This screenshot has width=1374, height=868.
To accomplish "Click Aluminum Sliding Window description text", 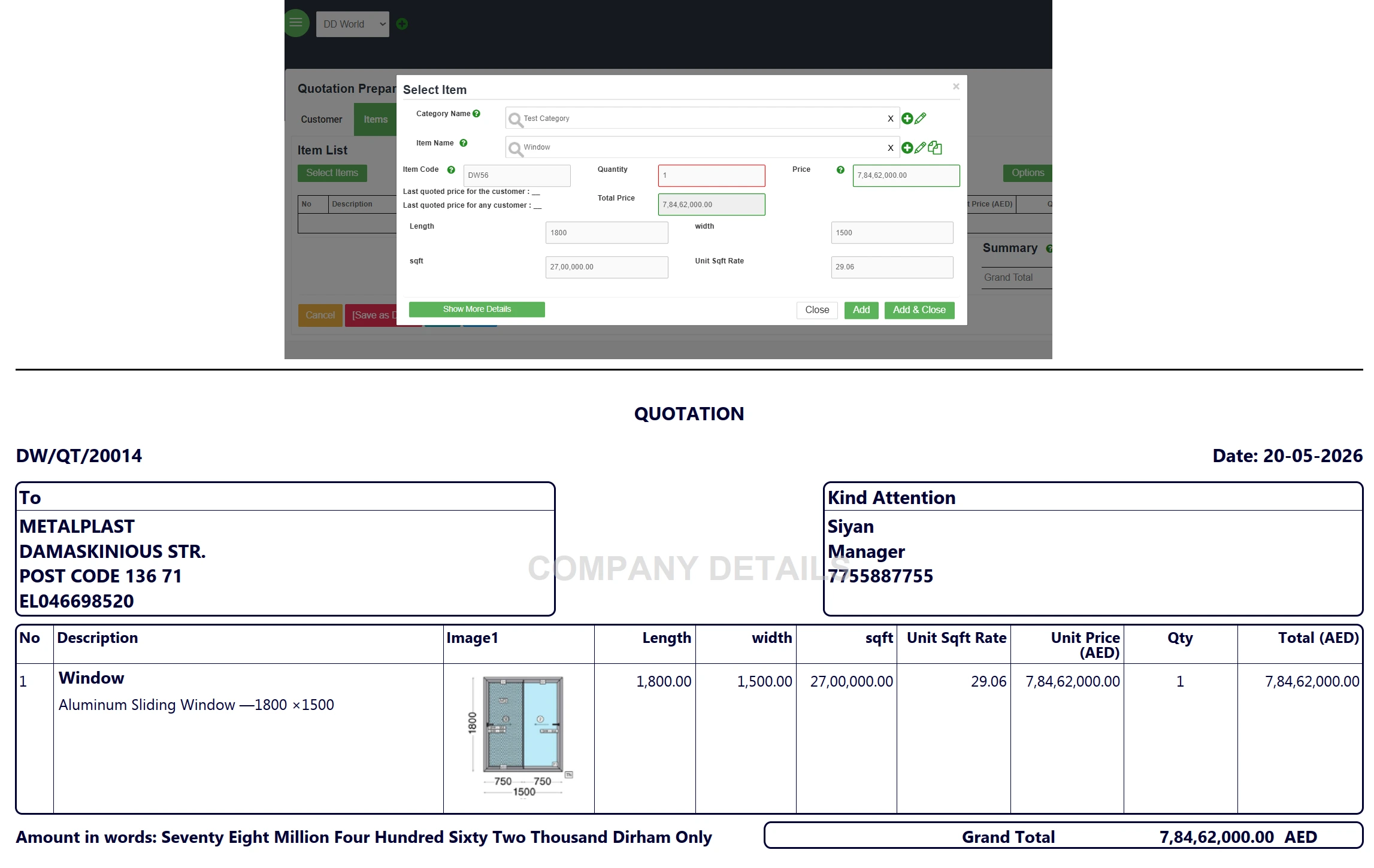I will (x=196, y=705).
